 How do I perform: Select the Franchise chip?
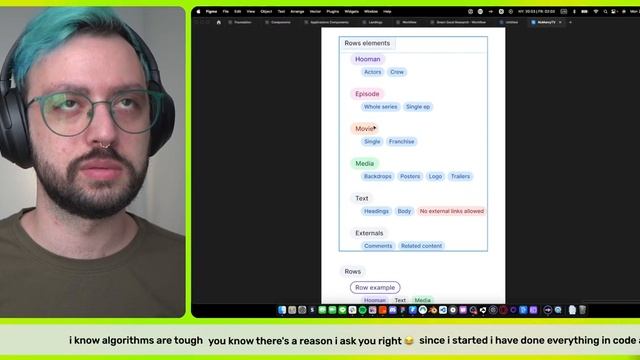(402, 142)
